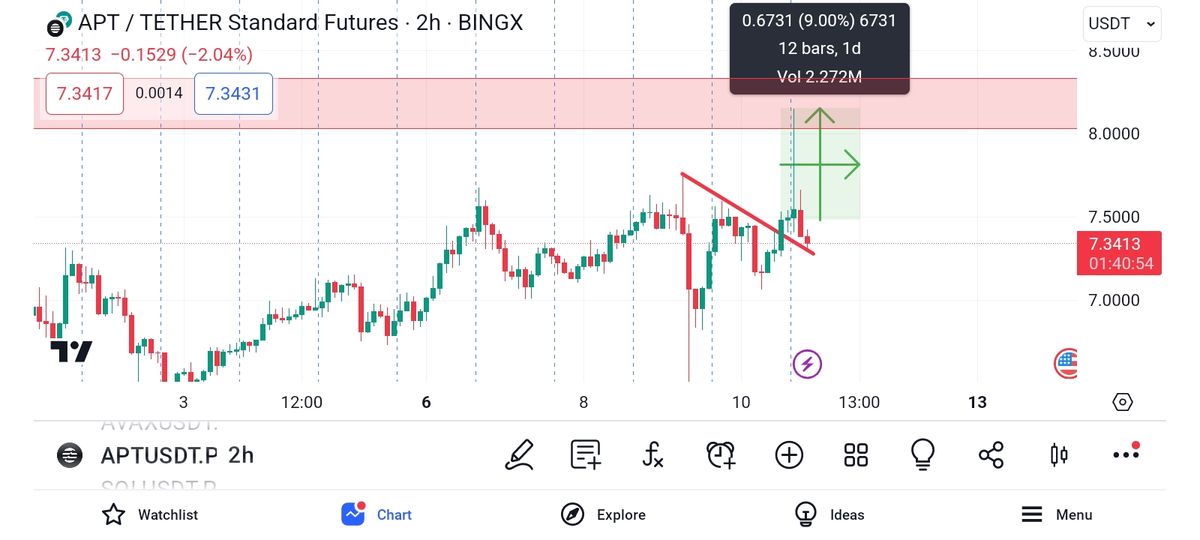The image size is (1200, 540).
Task: Open the APTUSDT.P symbol selector
Action: click(158, 456)
